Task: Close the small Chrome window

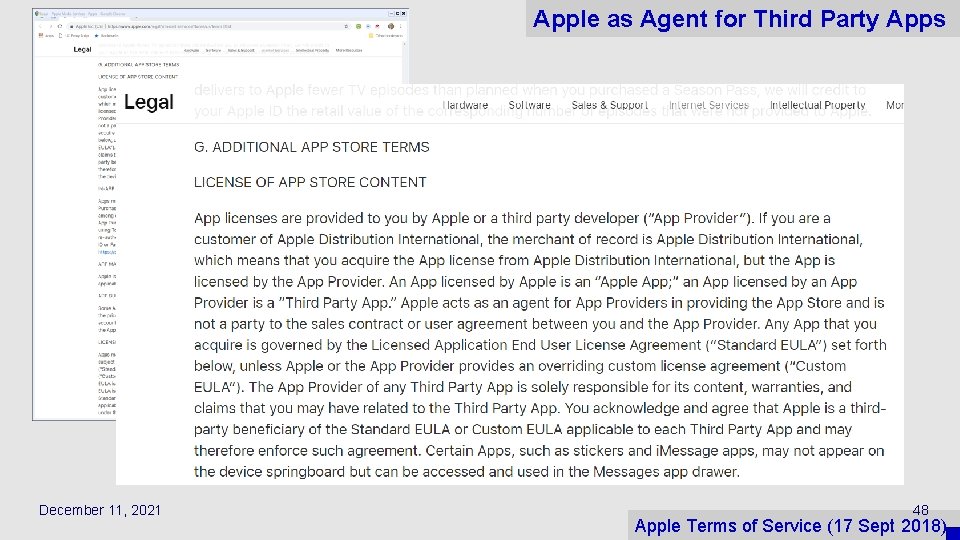Action: point(403,13)
